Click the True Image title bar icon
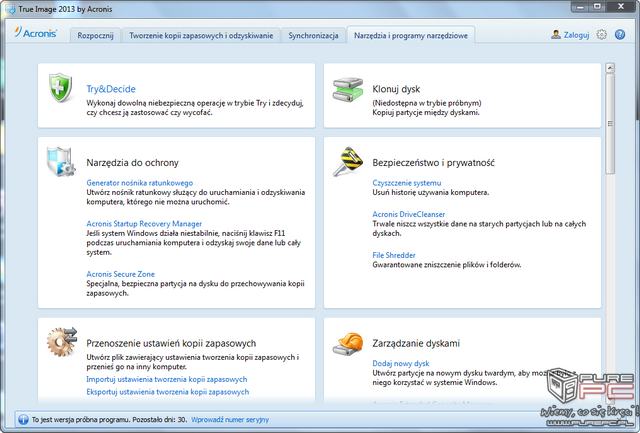 click(10, 9)
